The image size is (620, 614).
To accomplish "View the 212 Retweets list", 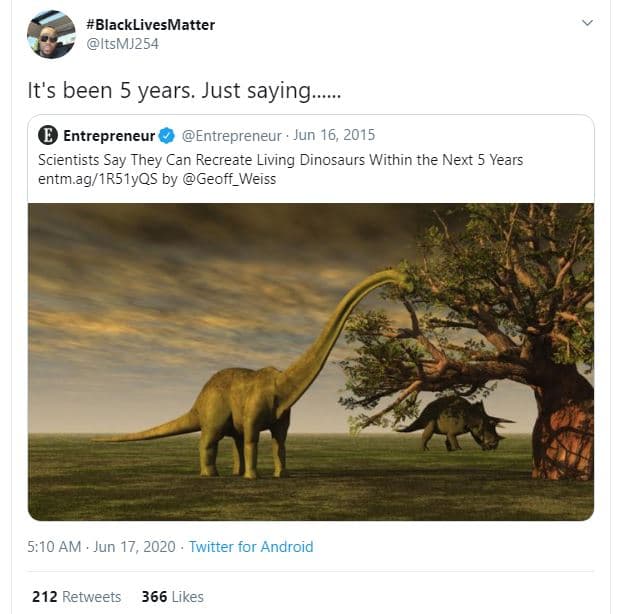I will pos(76,597).
